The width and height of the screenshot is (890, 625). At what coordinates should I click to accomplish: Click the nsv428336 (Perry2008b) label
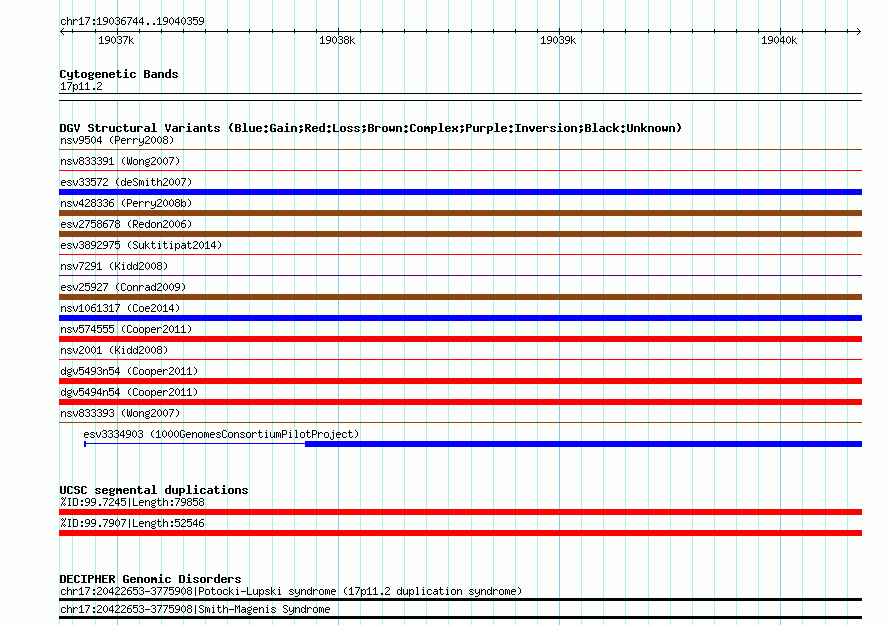coord(126,203)
